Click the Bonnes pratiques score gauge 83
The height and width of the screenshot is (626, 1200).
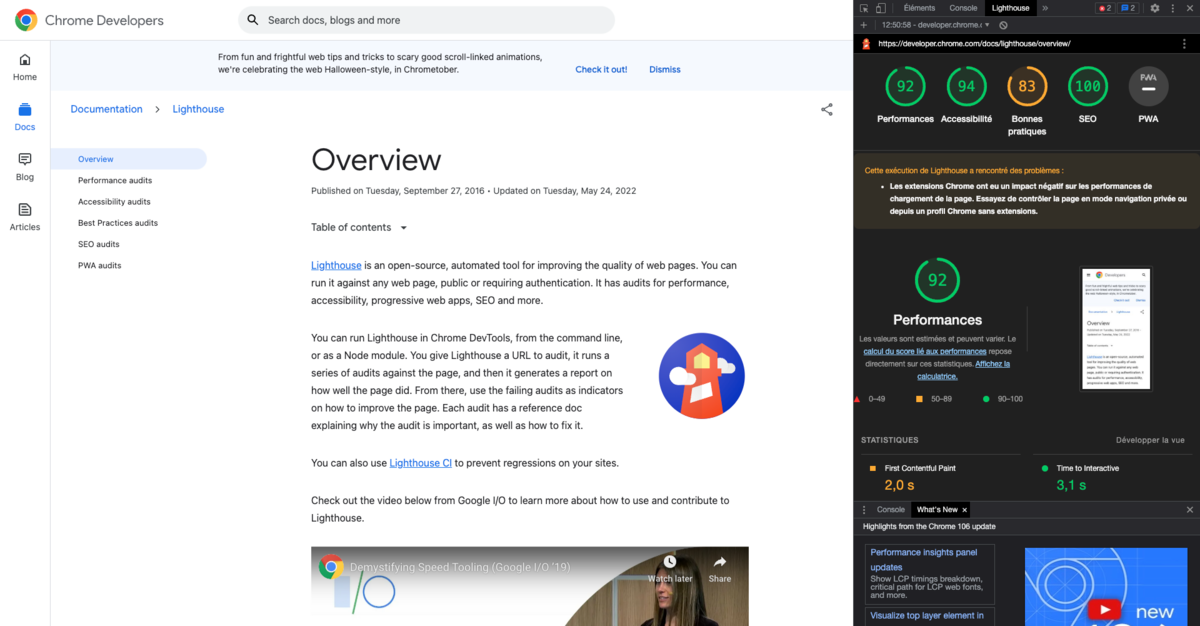[x=1027, y=86]
